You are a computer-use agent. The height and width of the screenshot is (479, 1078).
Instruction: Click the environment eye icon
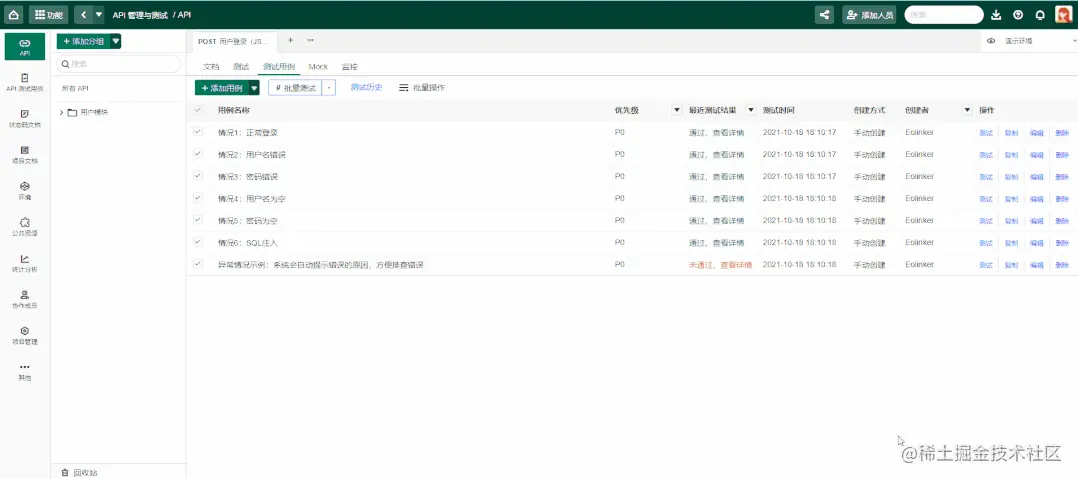991,41
